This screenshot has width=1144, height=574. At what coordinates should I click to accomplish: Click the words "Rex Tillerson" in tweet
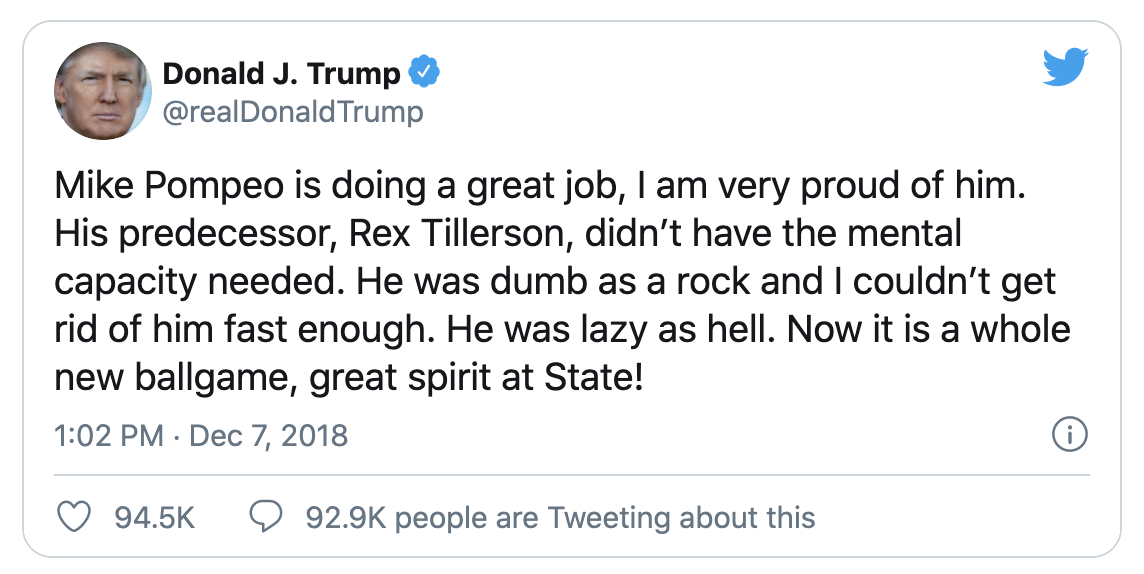click(x=462, y=233)
